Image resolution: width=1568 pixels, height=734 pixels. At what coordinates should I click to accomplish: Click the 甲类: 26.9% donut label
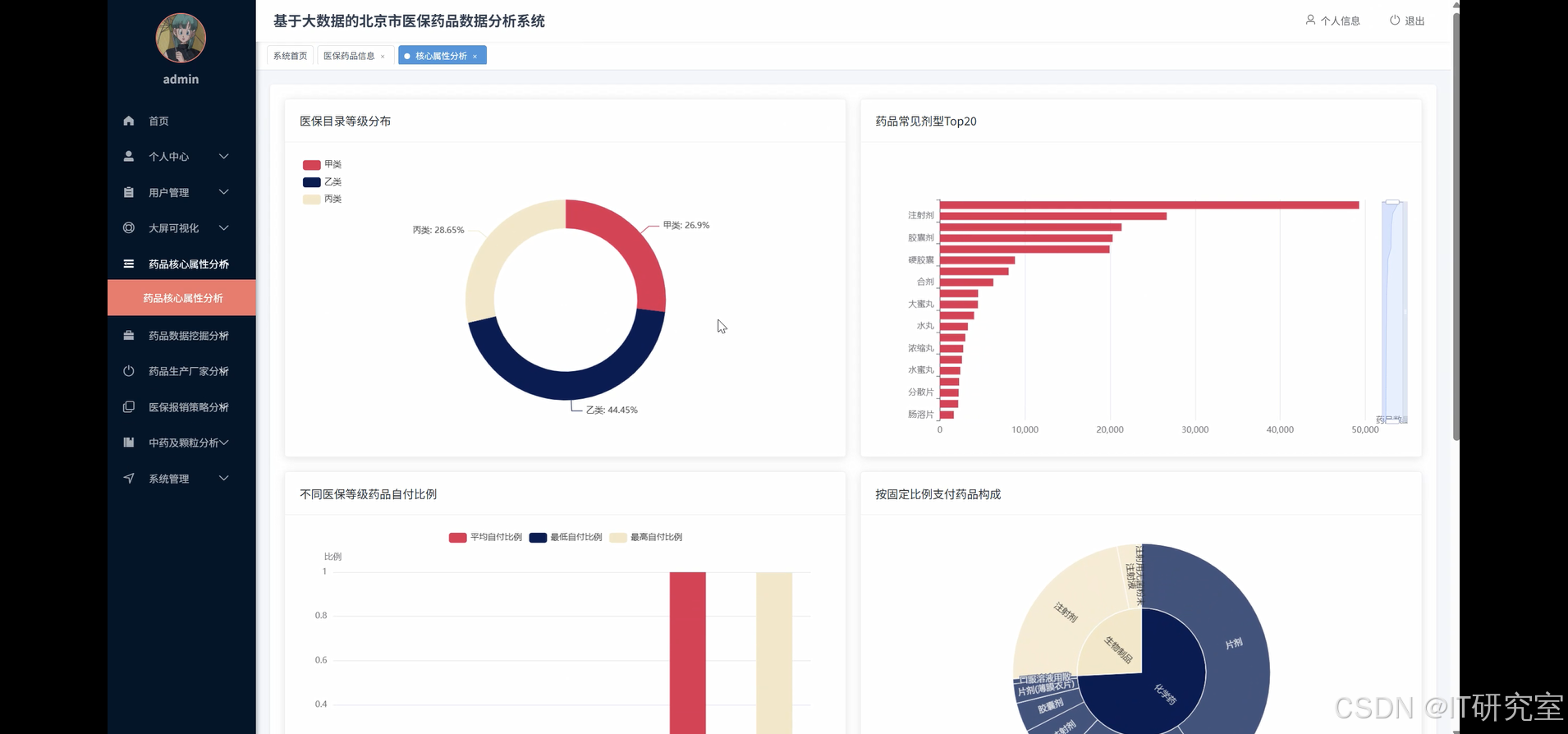coord(686,225)
